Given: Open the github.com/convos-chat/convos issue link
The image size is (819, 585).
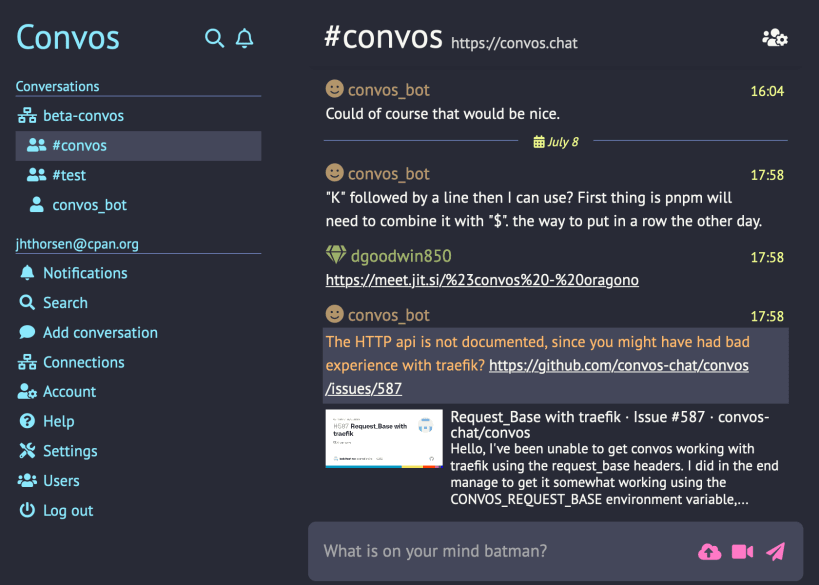Looking at the screenshot, I should click(x=618, y=365).
